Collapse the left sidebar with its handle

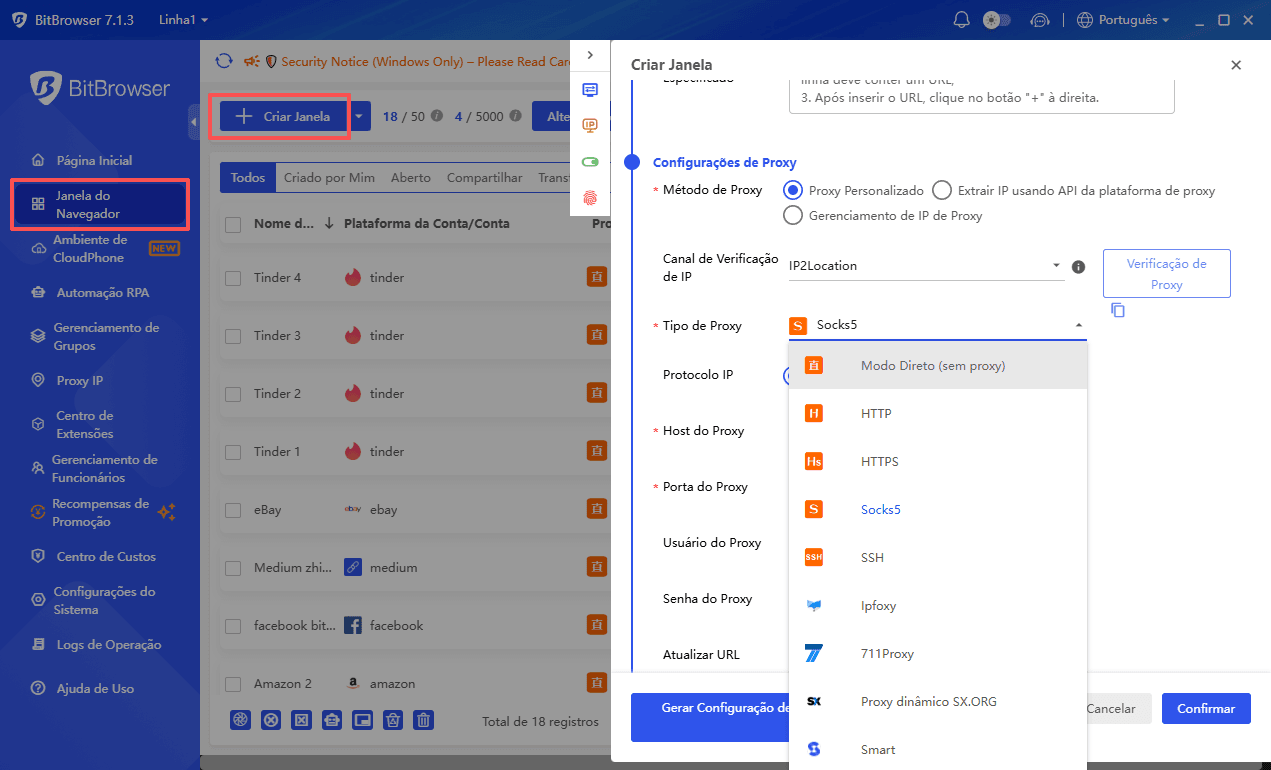pos(193,123)
